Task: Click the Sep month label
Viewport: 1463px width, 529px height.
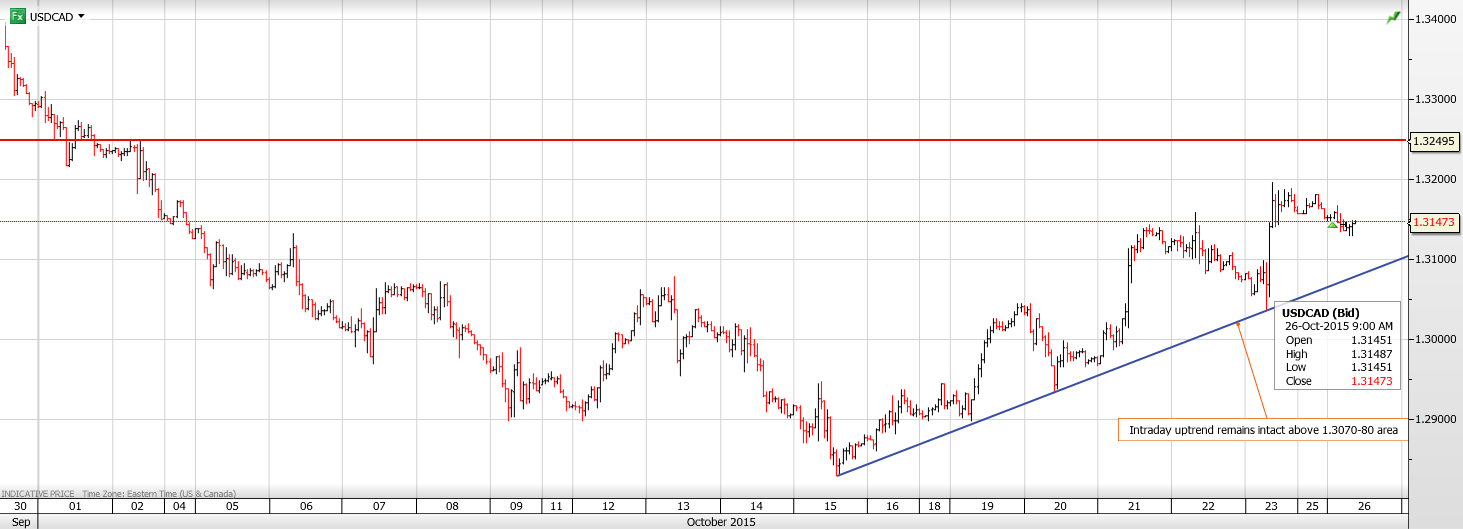Action: click(x=21, y=522)
